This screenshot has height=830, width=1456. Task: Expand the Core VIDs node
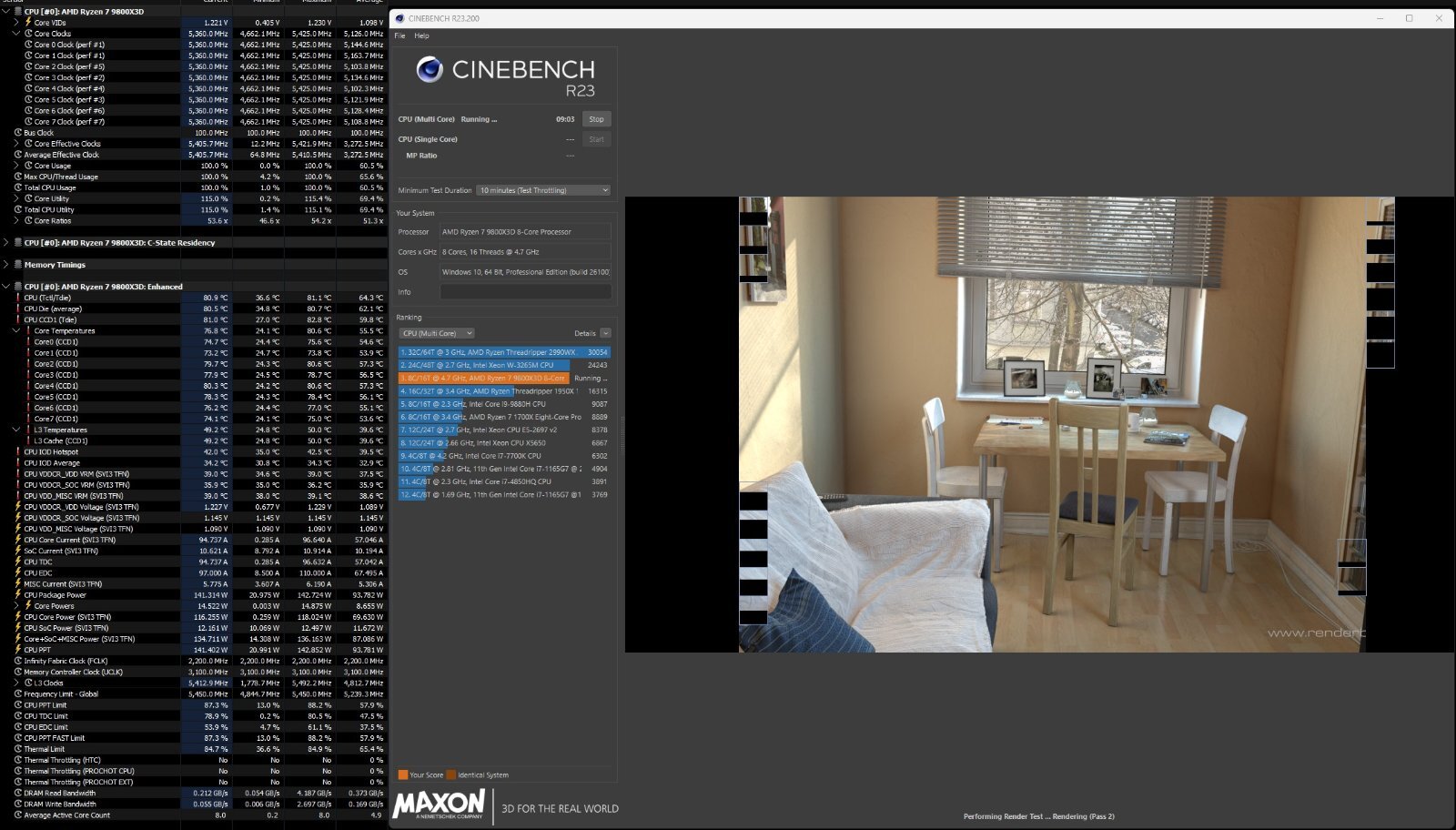coord(16,23)
